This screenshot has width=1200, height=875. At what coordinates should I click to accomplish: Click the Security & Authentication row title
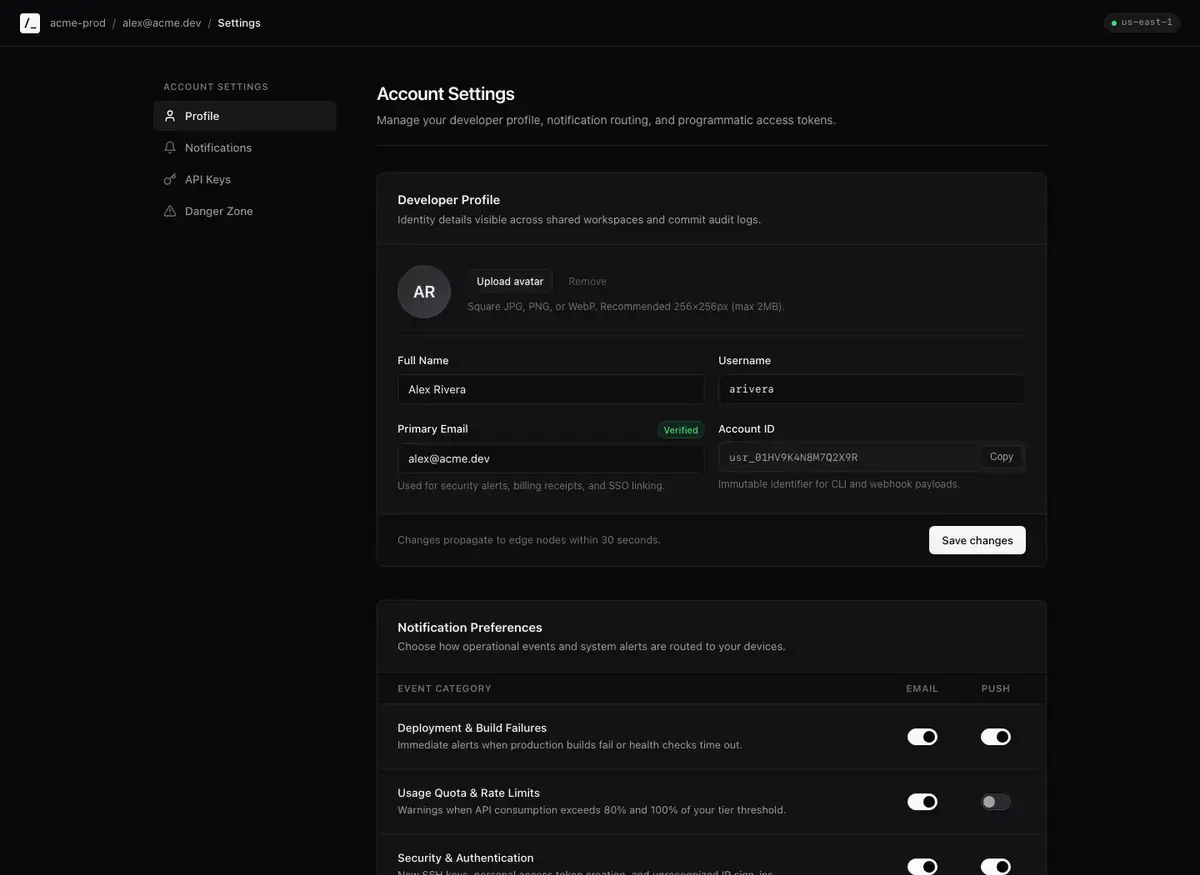(466, 858)
